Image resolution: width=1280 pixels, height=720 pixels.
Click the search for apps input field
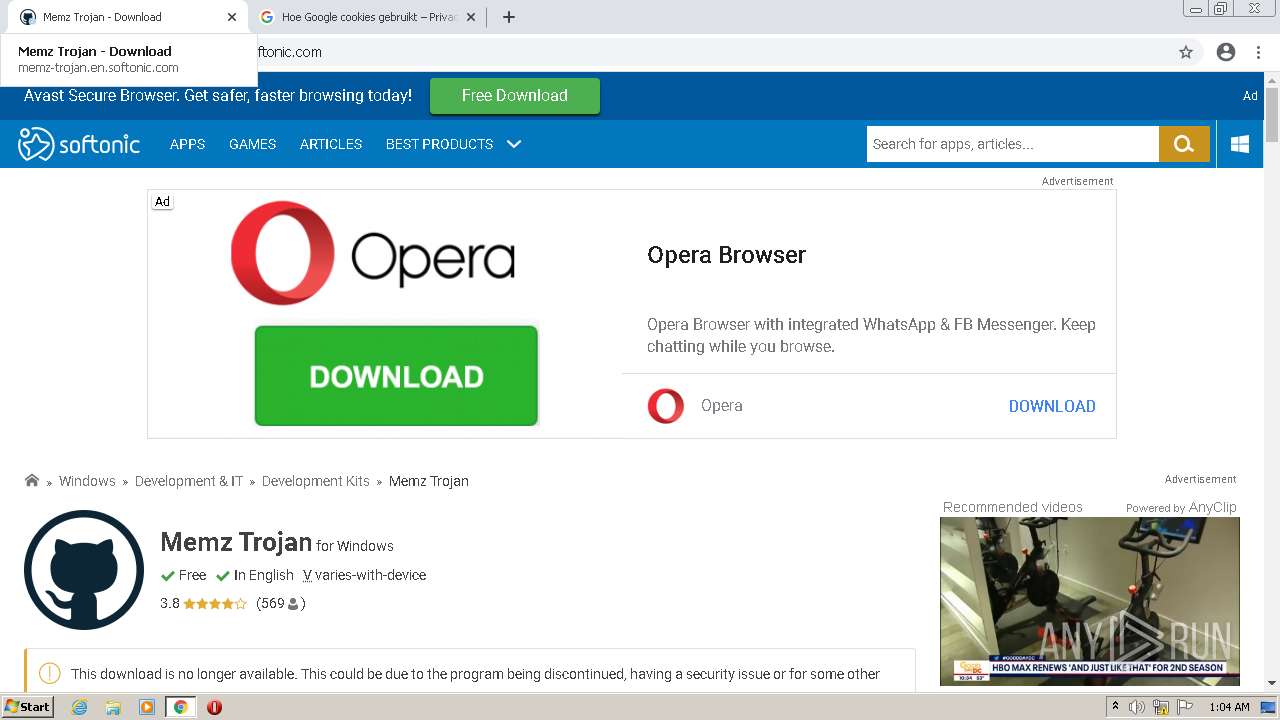click(1012, 144)
